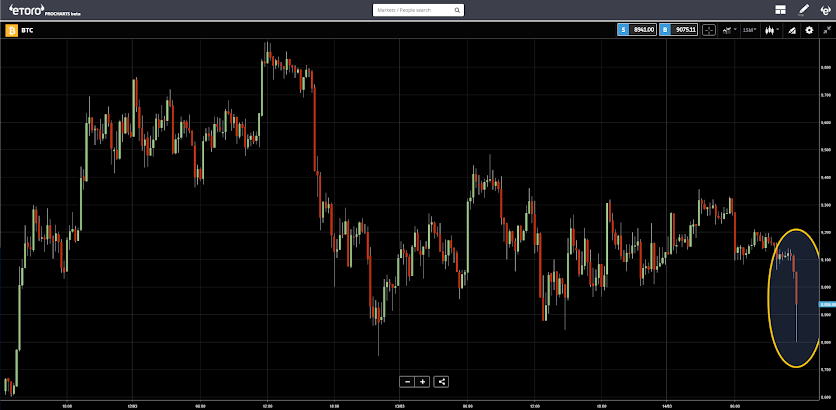Zoom in the chart with plus button
This screenshot has height=410, width=836.
tap(422, 382)
